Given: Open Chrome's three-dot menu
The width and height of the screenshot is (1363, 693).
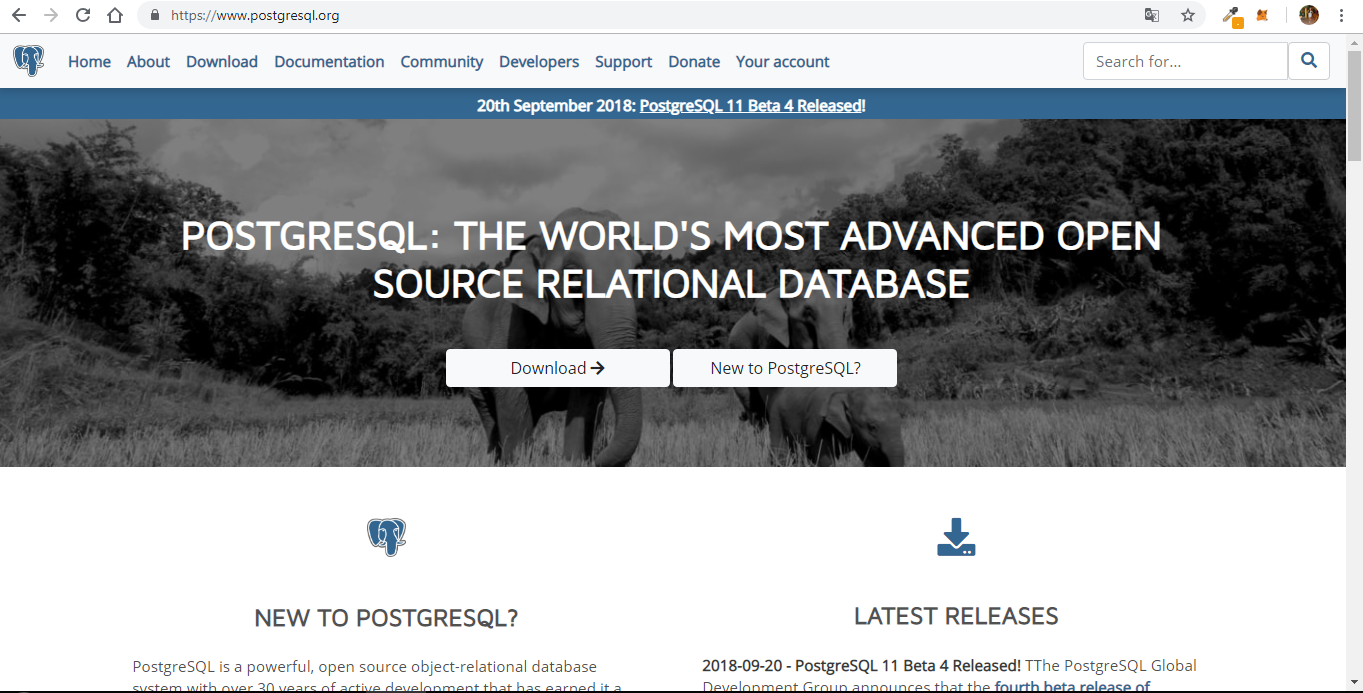Looking at the screenshot, I should tap(1341, 15).
